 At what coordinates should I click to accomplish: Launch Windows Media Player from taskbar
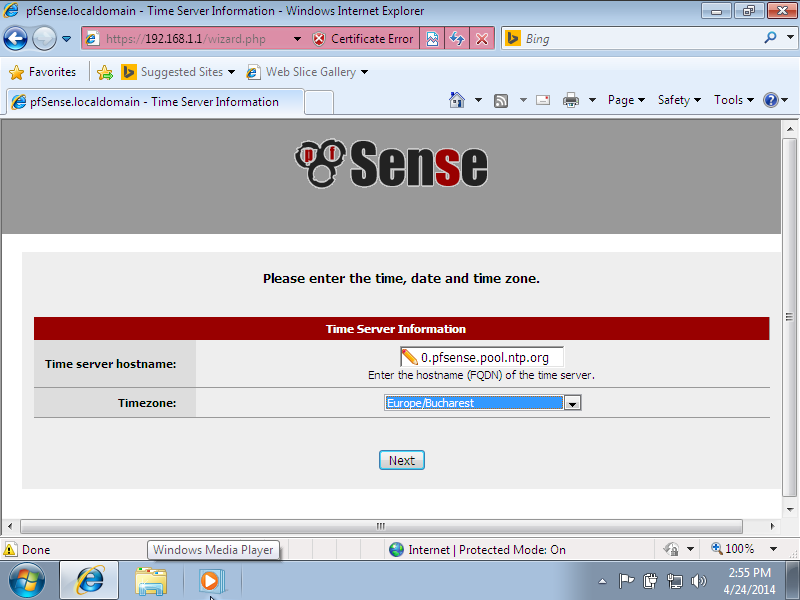[210, 581]
